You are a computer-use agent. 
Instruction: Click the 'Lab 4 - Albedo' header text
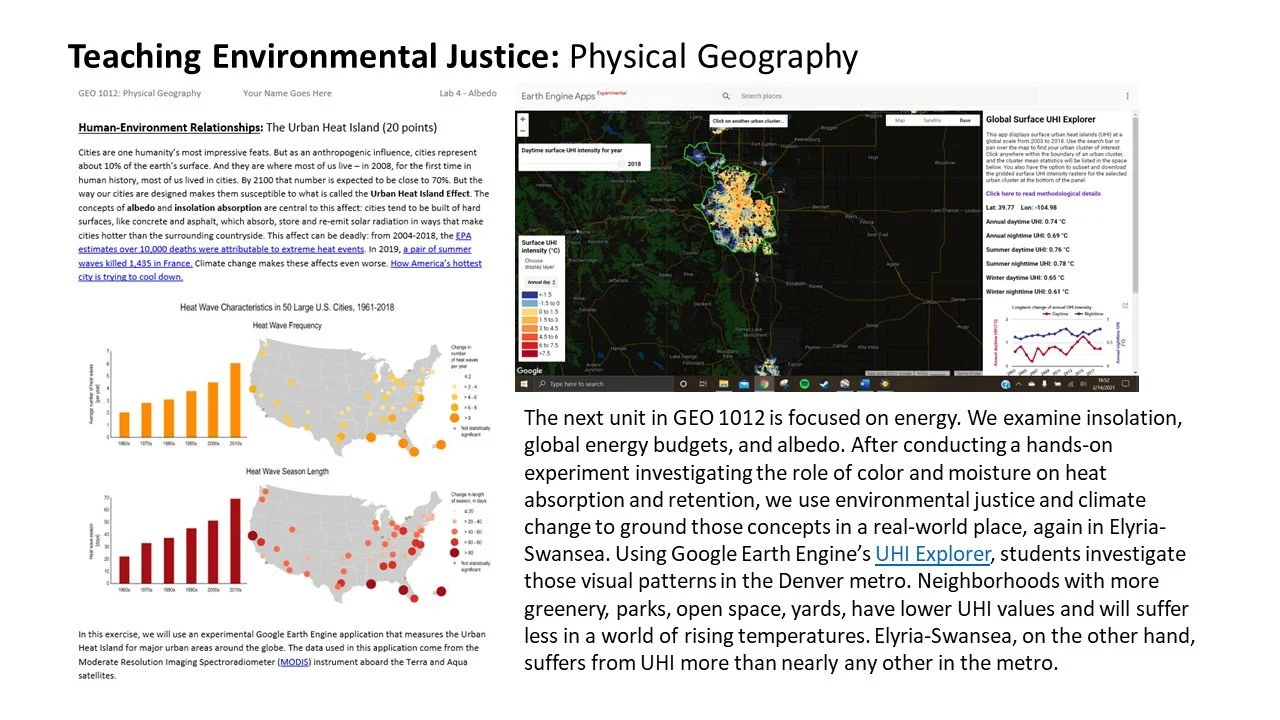click(x=467, y=93)
